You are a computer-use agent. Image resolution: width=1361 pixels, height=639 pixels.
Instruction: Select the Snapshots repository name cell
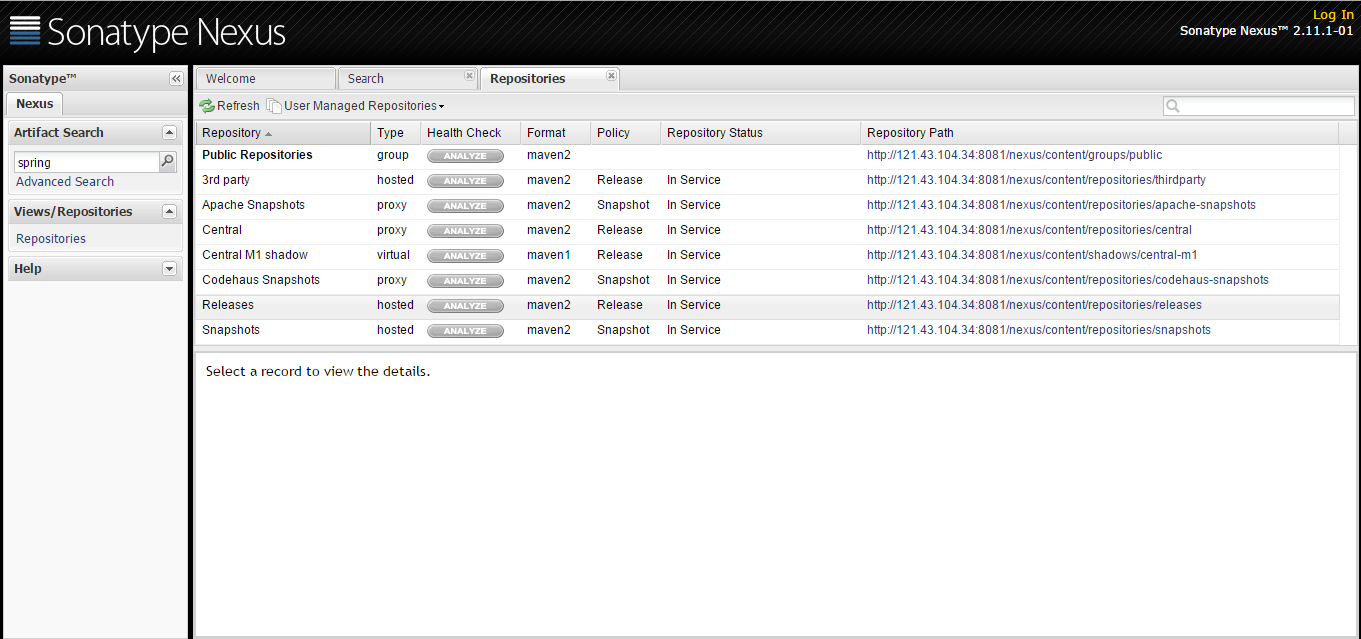231,330
